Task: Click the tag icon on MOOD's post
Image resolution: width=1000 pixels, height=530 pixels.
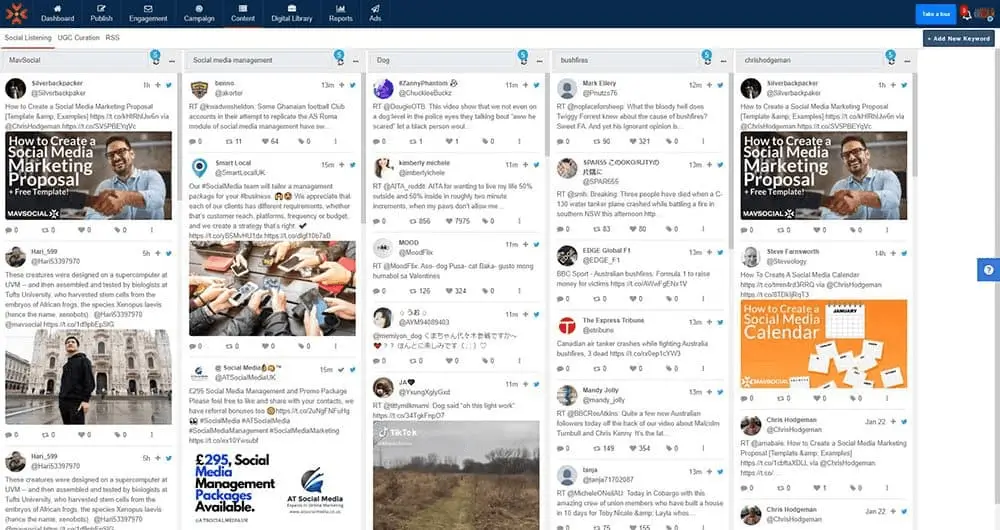Action: tap(485, 291)
